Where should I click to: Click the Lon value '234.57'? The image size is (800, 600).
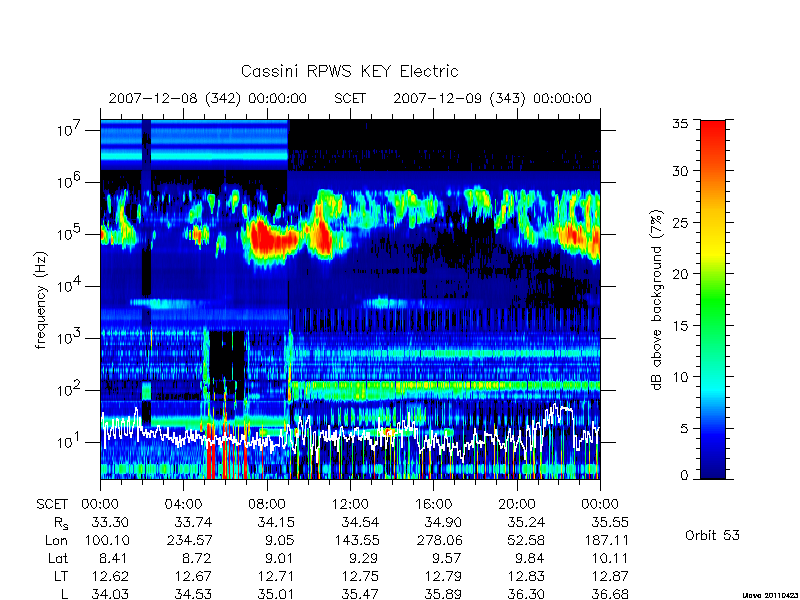pyautogui.click(x=189, y=540)
